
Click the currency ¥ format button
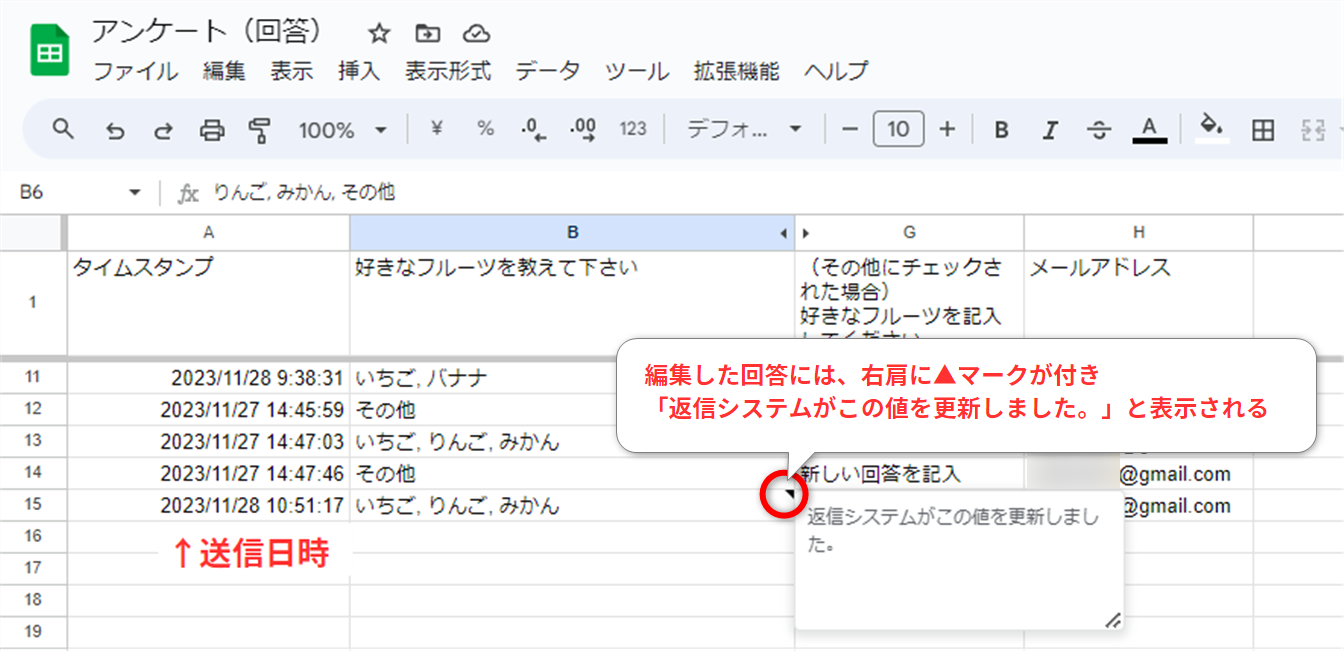[436, 130]
